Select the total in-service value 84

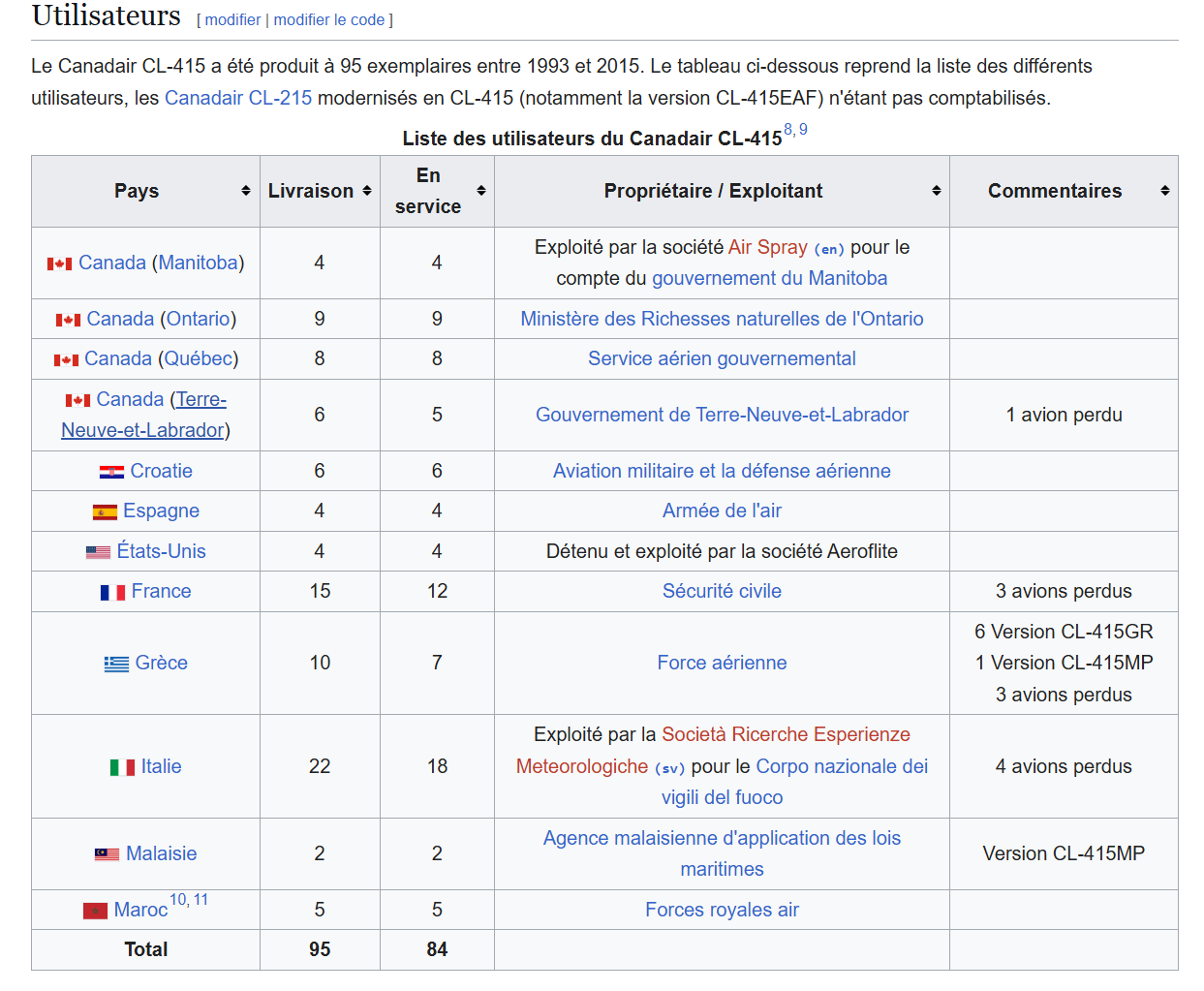[437, 949]
